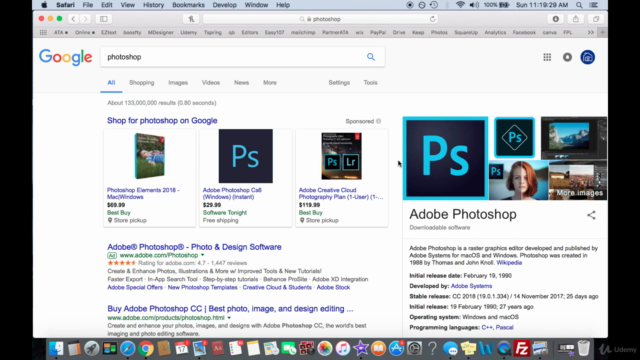Open Spotlight search in menu bar

pos(579,5)
